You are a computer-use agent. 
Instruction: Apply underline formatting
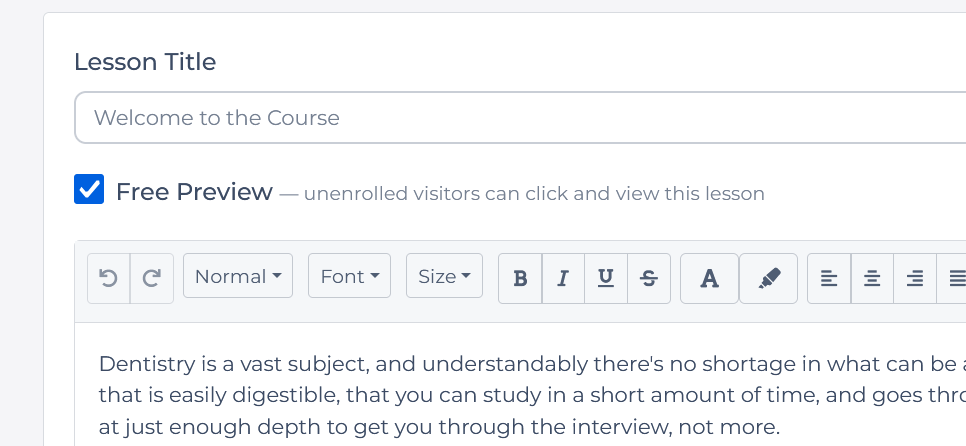pos(605,277)
